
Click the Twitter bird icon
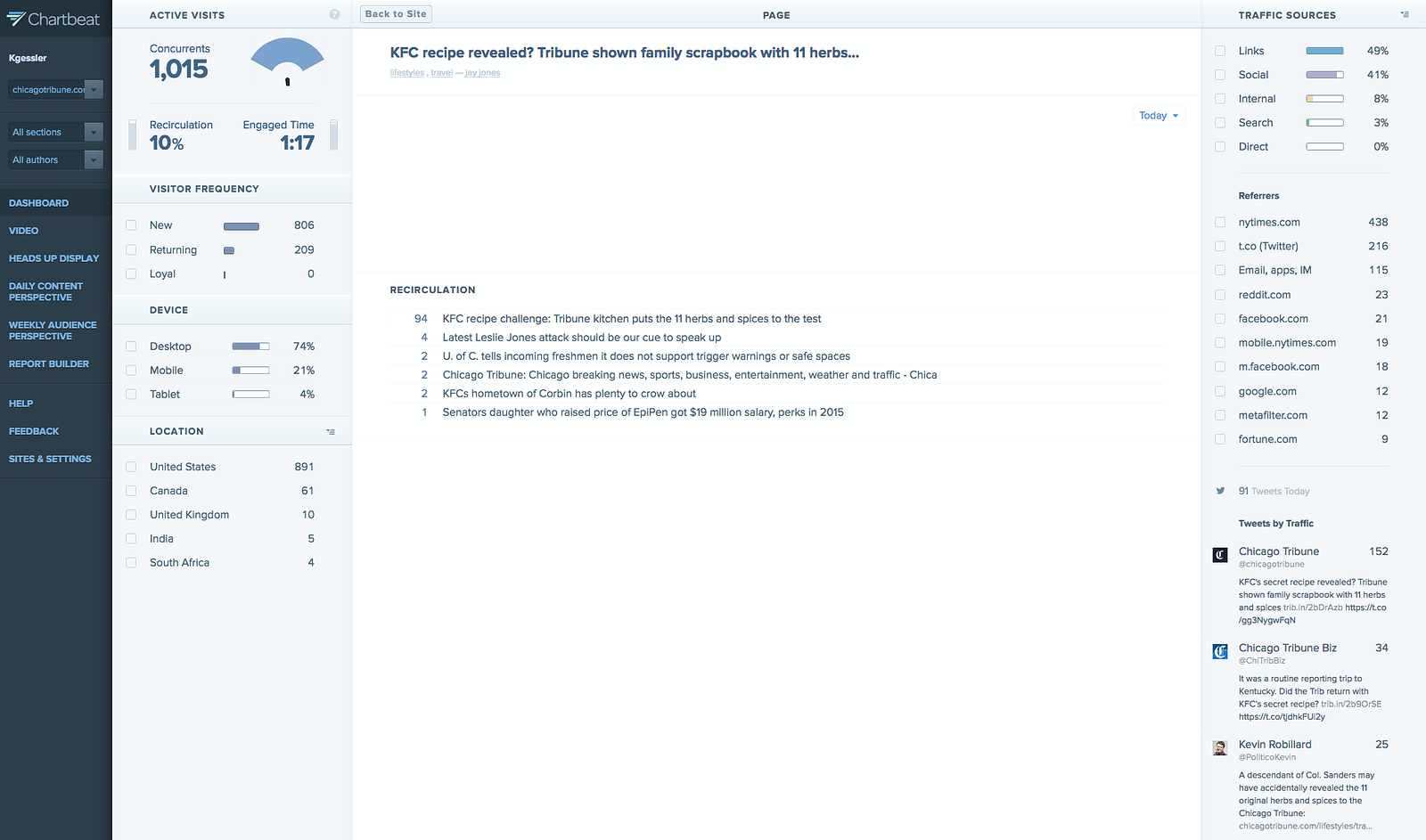[x=1220, y=491]
